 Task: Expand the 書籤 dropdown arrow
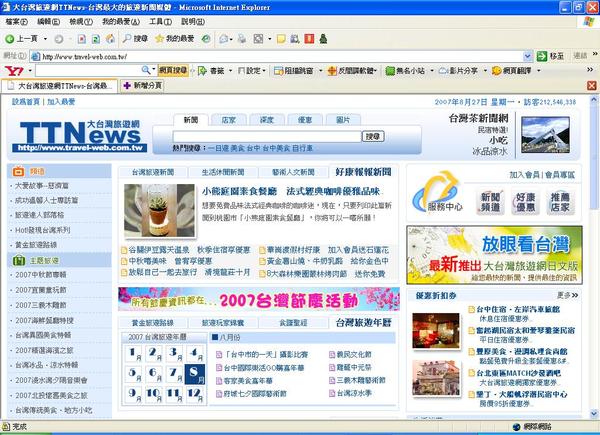tap(230, 70)
